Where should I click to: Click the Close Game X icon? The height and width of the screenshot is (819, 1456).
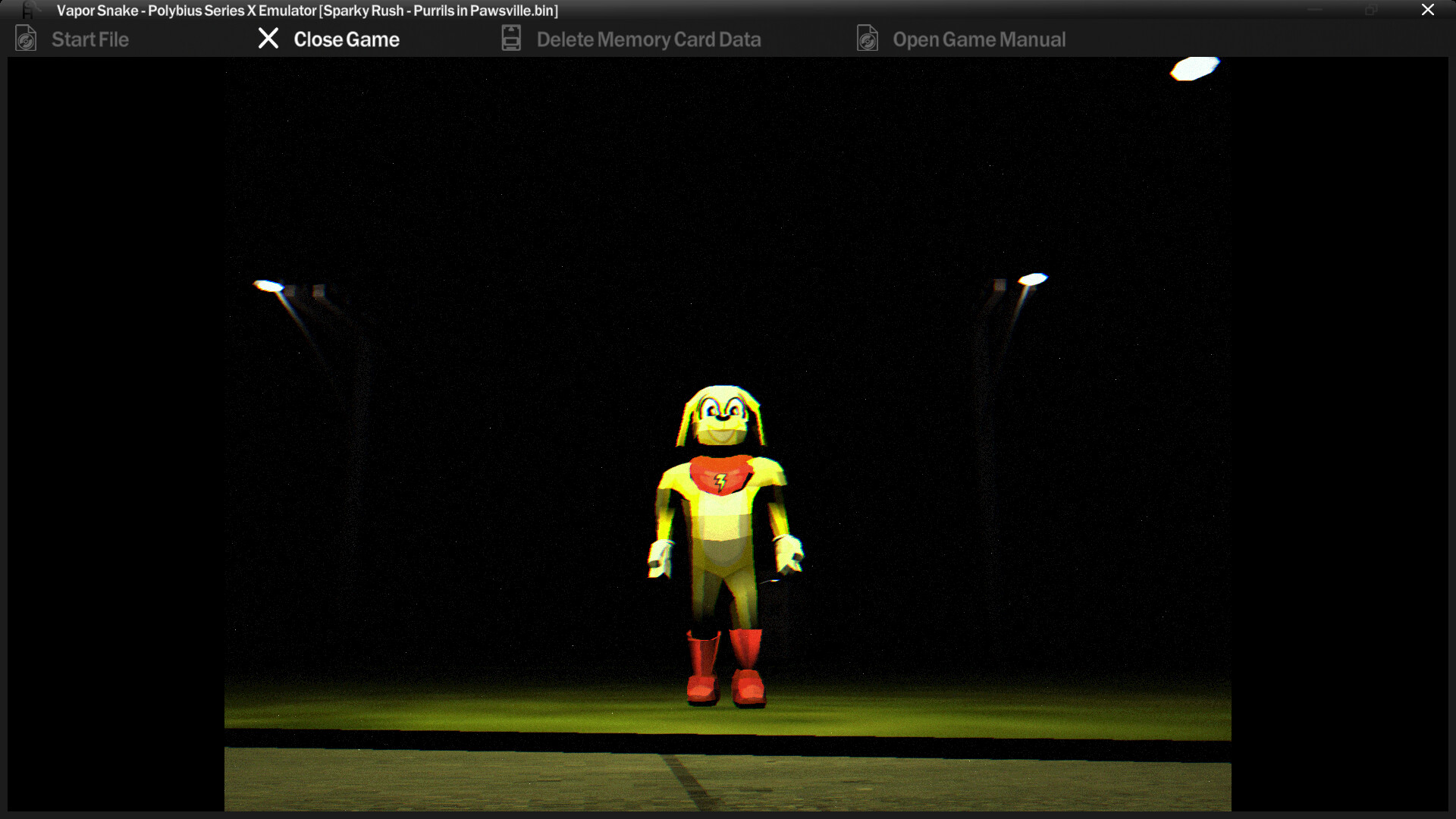(268, 39)
